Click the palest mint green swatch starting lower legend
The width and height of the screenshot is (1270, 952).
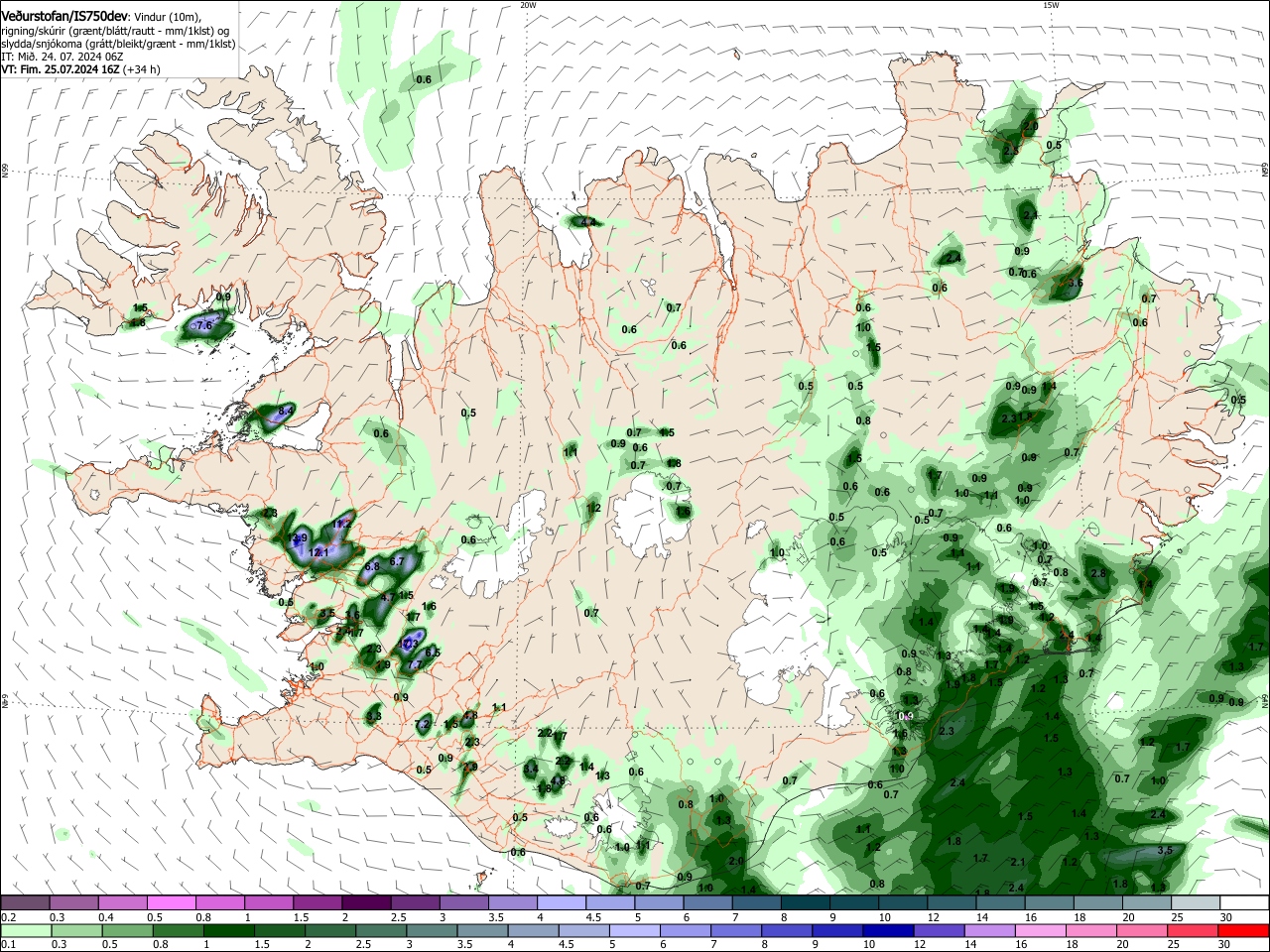tap(26, 930)
